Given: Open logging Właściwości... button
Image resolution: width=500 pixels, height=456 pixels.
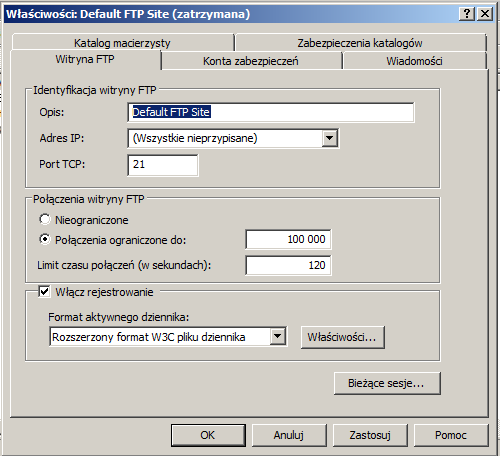Looking at the screenshot, I should pyautogui.click(x=343, y=337).
